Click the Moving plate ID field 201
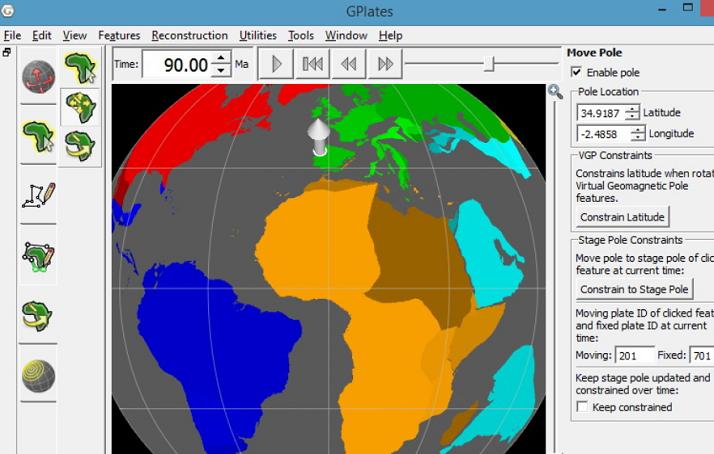This screenshot has height=454, width=714. pyautogui.click(x=634, y=355)
